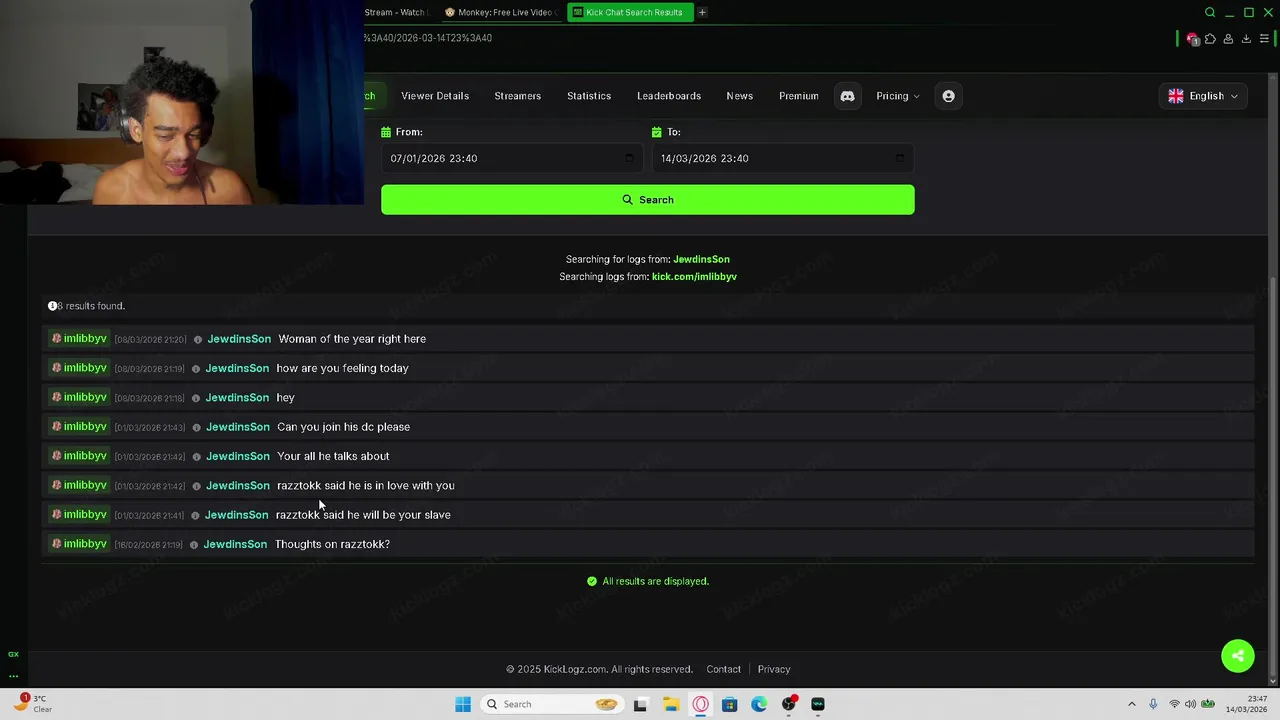Click the Opera GX taskbar icon
Image resolution: width=1280 pixels, height=720 pixels.
(x=700, y=704)
